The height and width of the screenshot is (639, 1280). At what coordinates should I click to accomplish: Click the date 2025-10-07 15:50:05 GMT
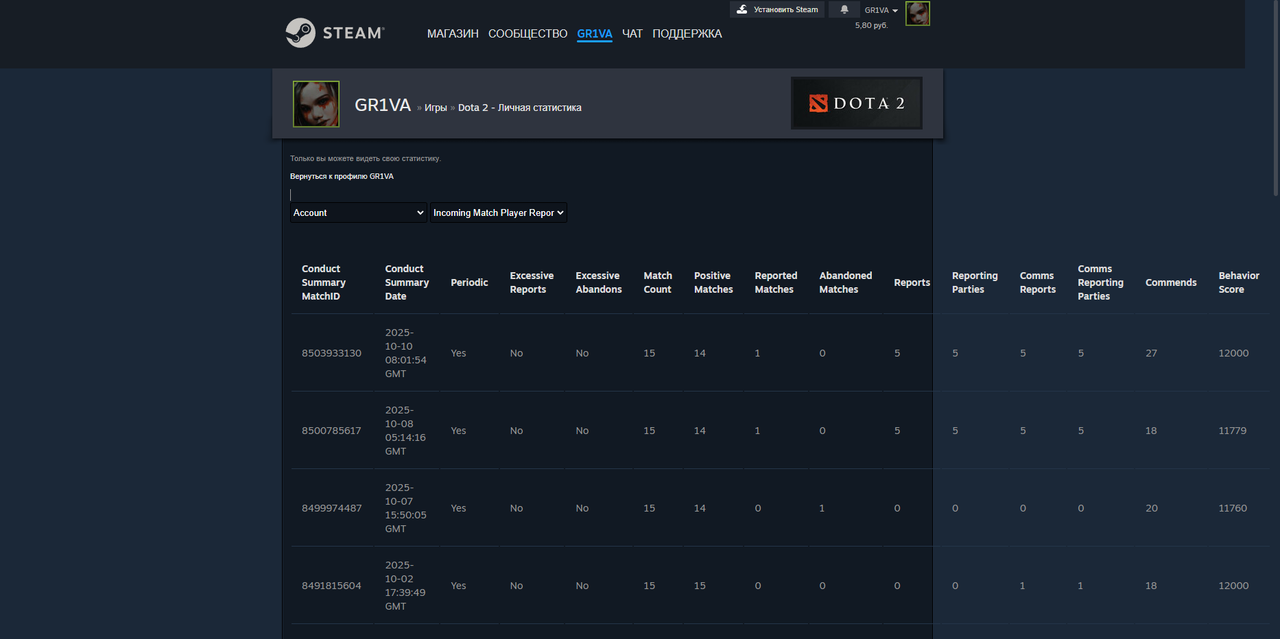pos(406,508)
